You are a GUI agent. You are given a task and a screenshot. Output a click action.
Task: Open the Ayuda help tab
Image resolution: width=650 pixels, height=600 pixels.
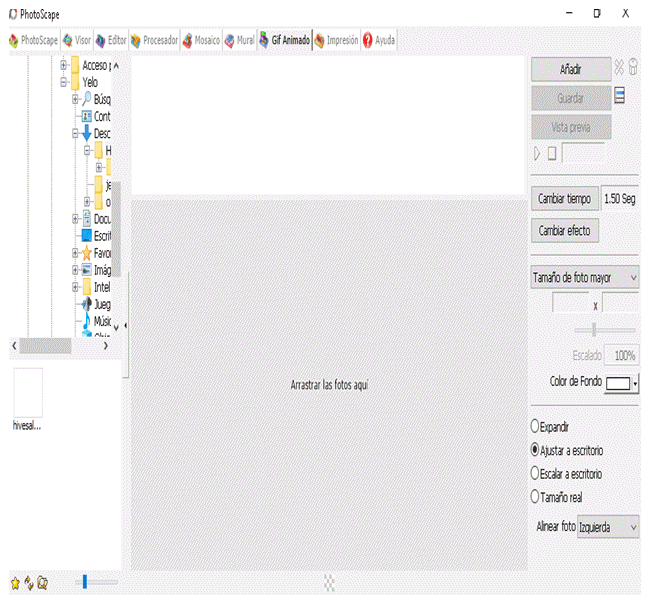[379, 40]
